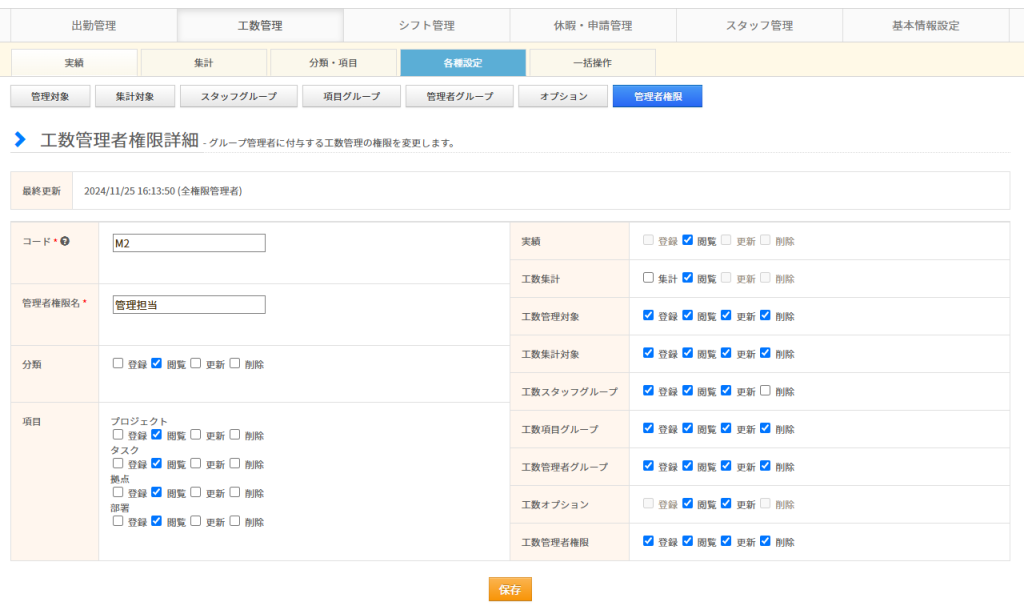Screen dimensions: 1024x610
Task: Click the 管理者権限名 input field
Action: (189, 304)
